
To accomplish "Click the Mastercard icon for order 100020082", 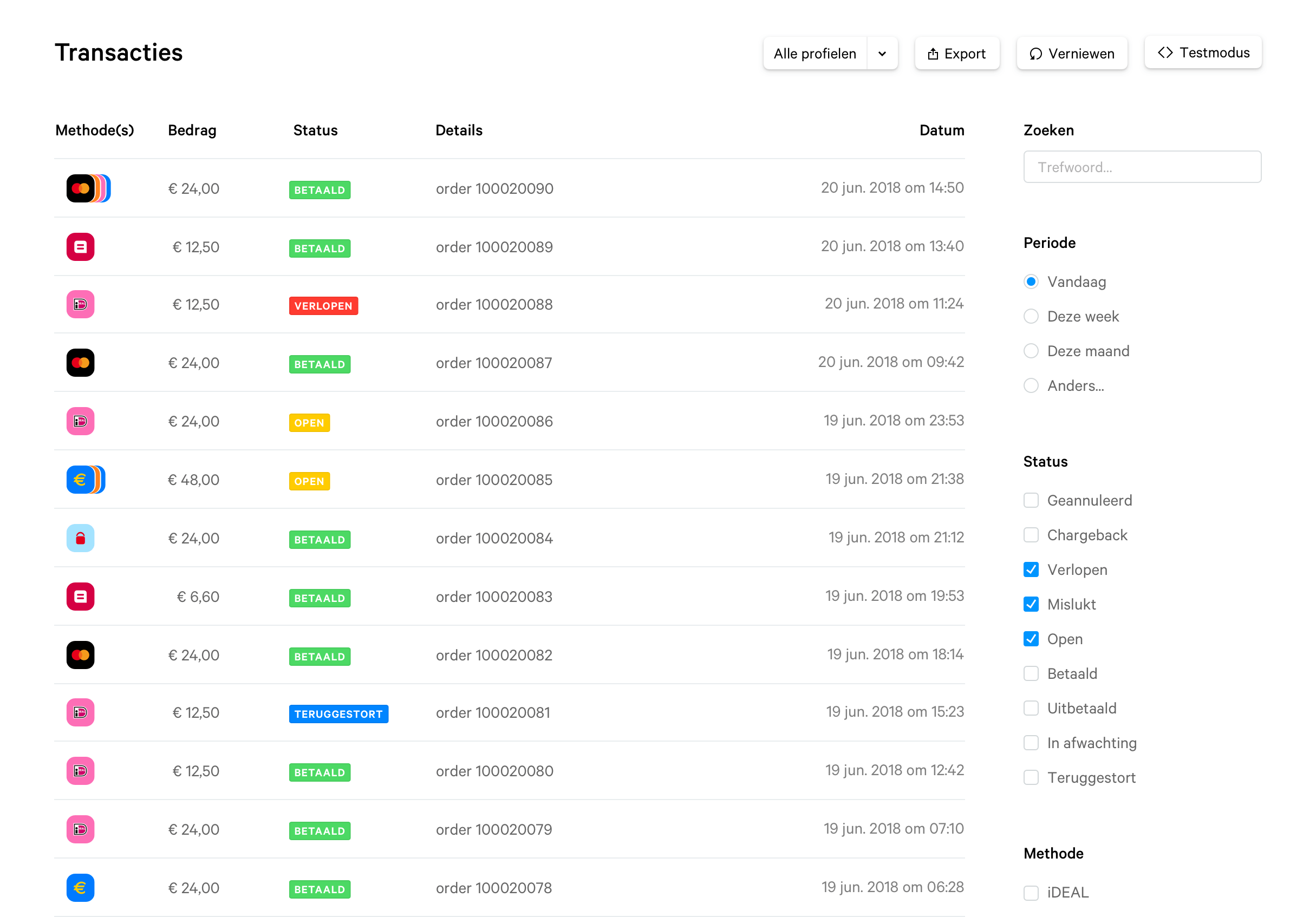I will [x=80, y=654].
